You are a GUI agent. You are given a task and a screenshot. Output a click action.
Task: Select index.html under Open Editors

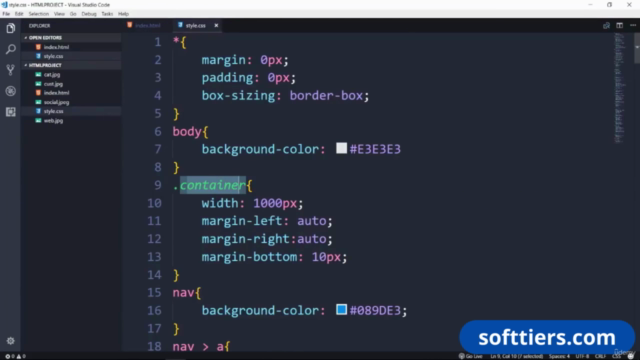pyautogui.click(x=71, y=47)
